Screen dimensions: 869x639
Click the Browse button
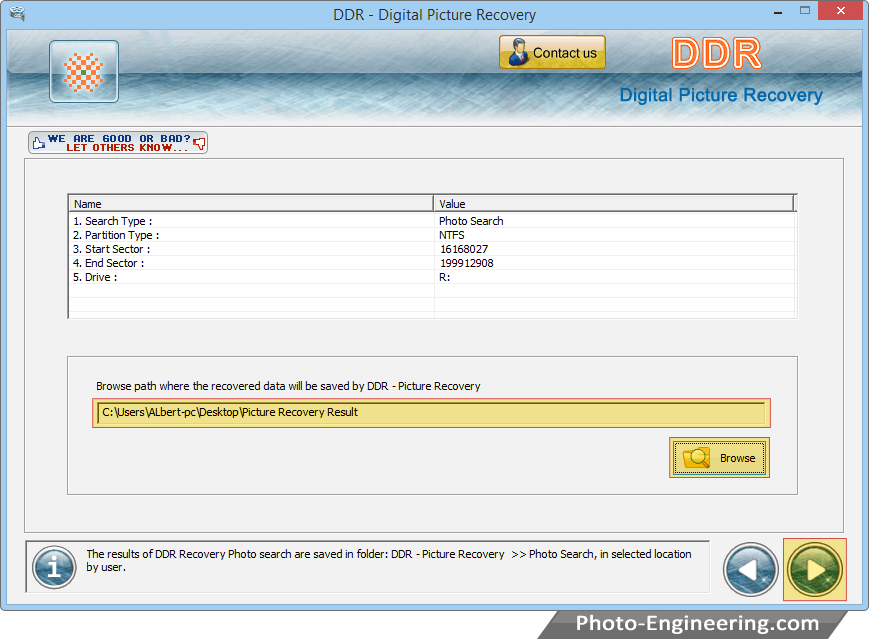pyautogui.click(x=719, y=458)
